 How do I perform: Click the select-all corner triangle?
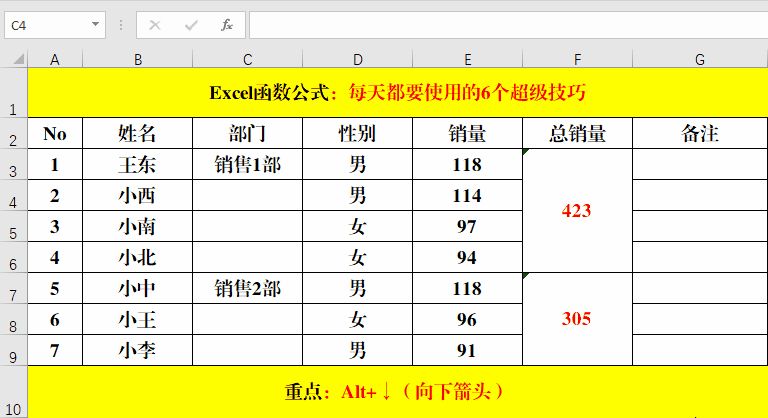click(19, 59)
